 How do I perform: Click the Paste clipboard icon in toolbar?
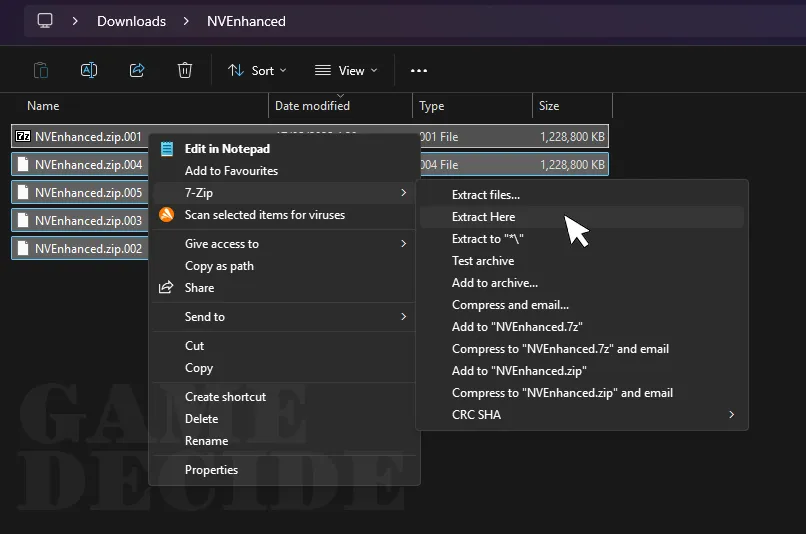point(41,70)
